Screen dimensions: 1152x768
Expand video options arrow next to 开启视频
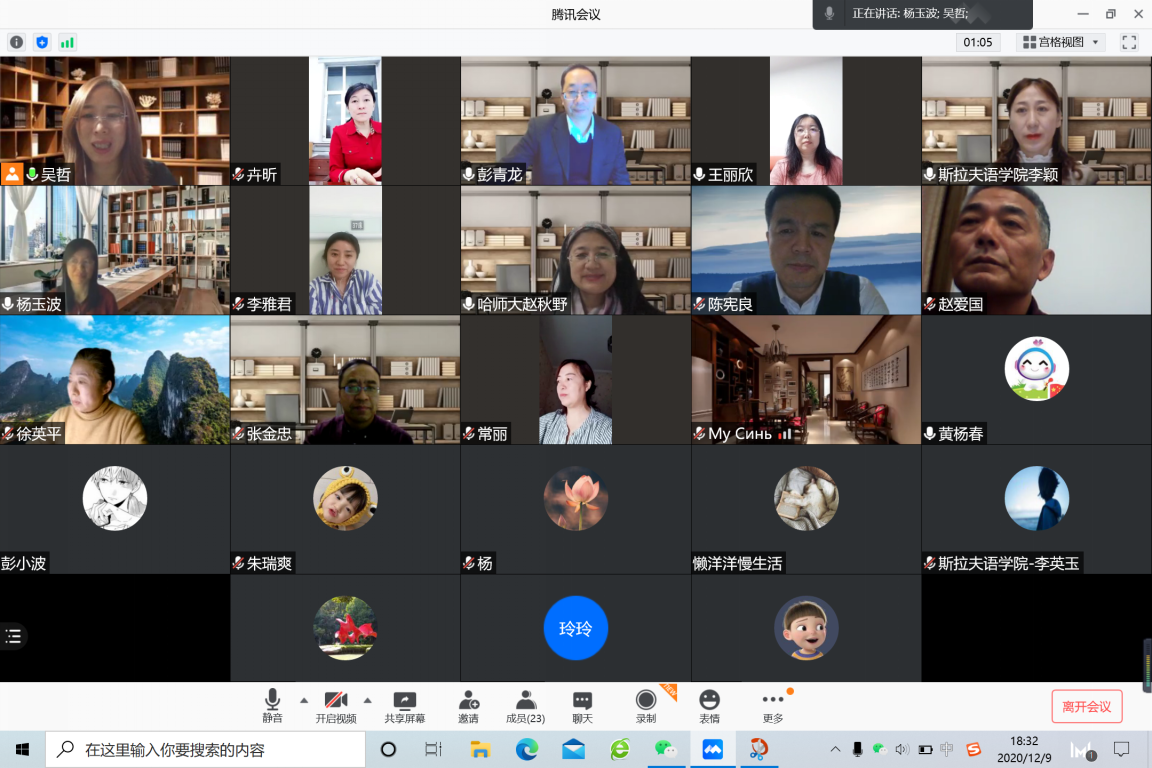coord(367,700)
